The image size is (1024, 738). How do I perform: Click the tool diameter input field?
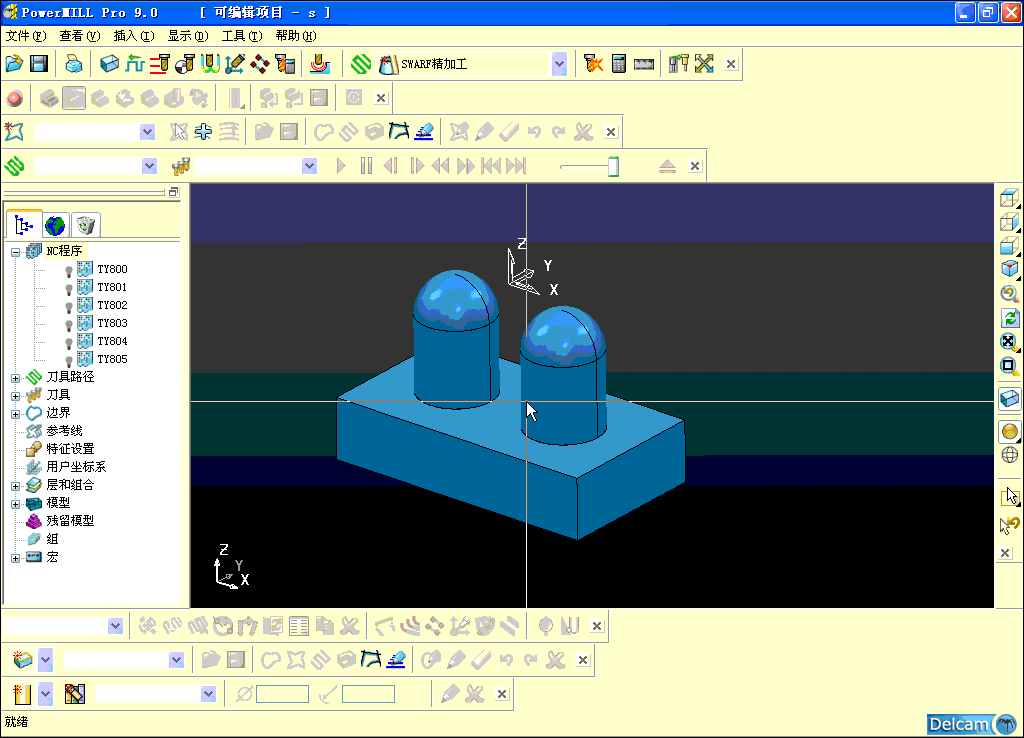click(282, 694)
